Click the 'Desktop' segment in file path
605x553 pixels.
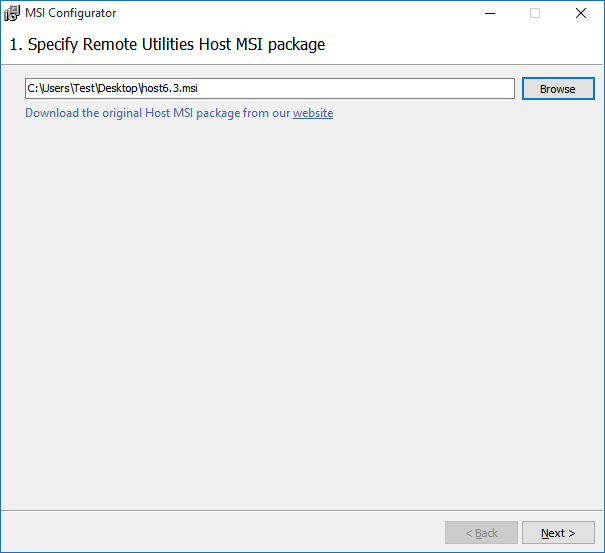click(120, 89)
